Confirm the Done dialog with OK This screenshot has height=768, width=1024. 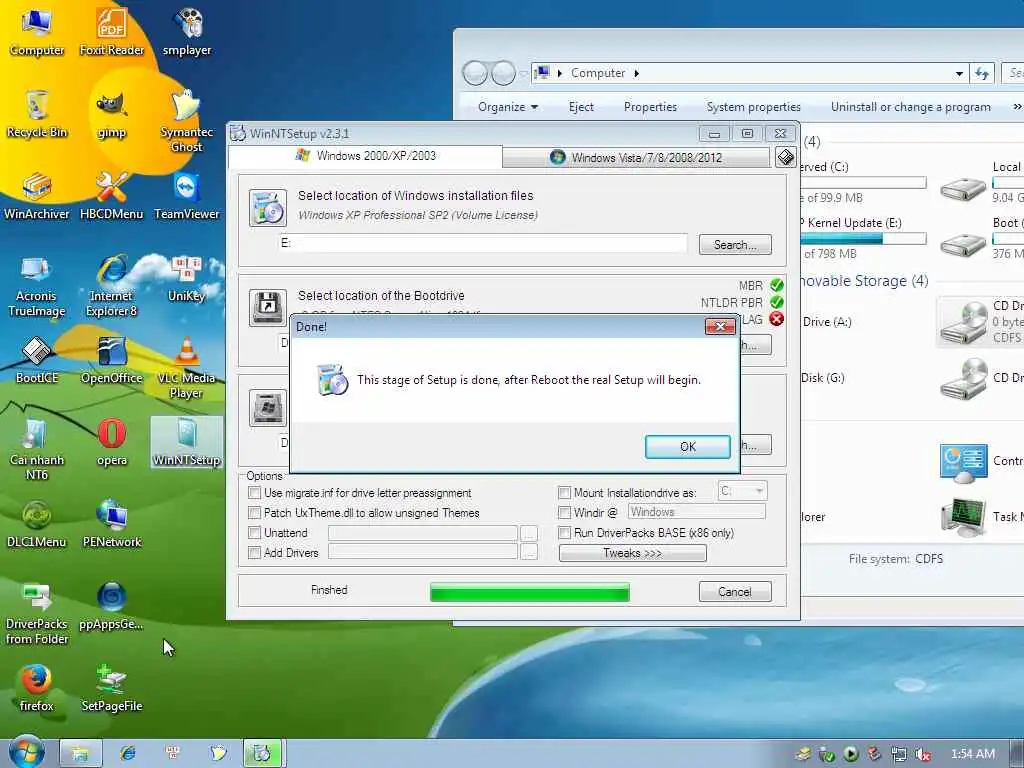[x=688, y=447]
